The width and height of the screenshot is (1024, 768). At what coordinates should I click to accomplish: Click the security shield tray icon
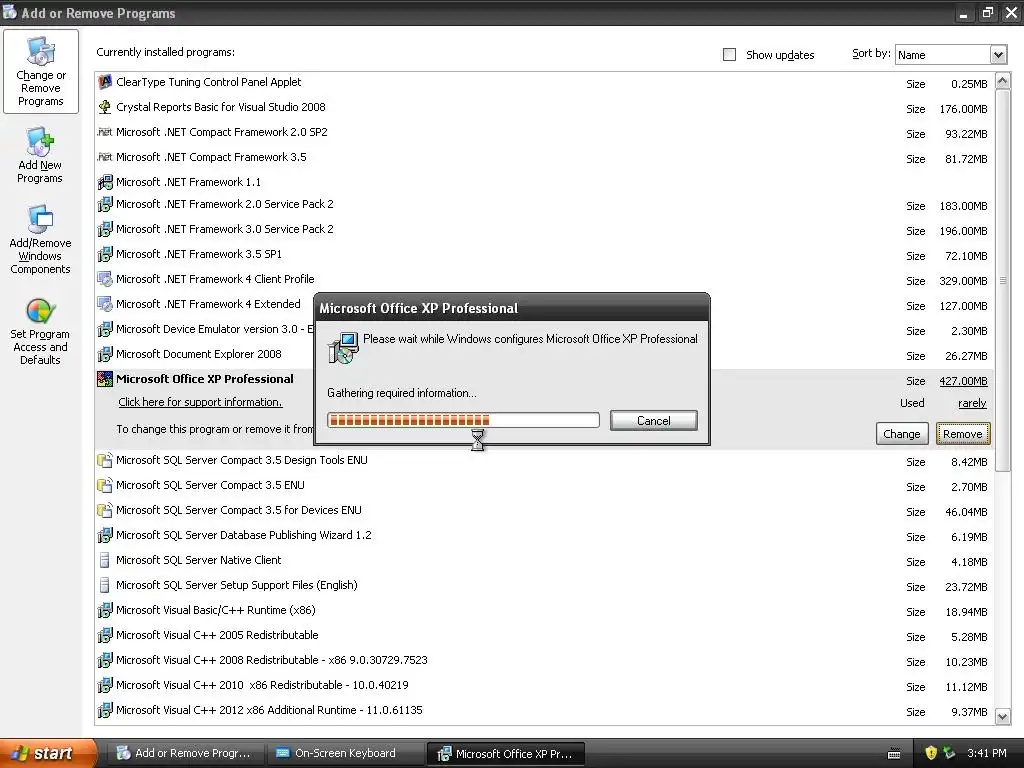[931, 753]
